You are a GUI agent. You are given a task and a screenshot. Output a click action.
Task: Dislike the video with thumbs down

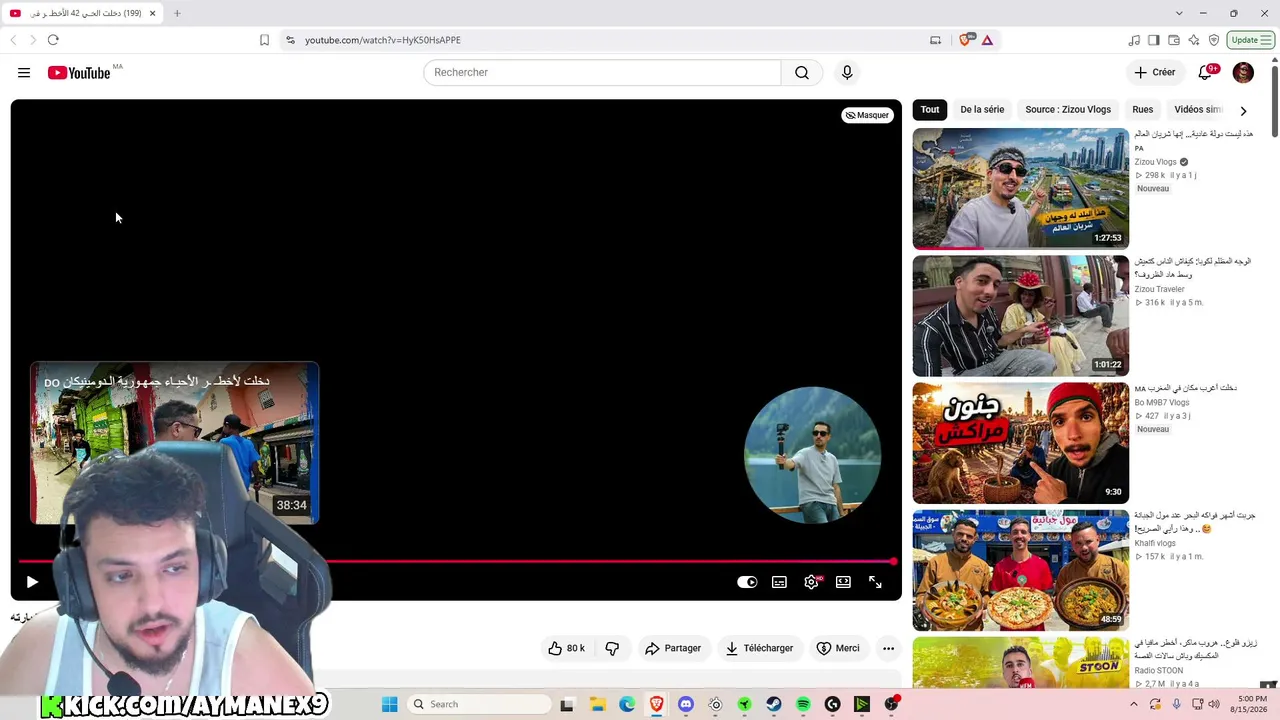(612, 648)
